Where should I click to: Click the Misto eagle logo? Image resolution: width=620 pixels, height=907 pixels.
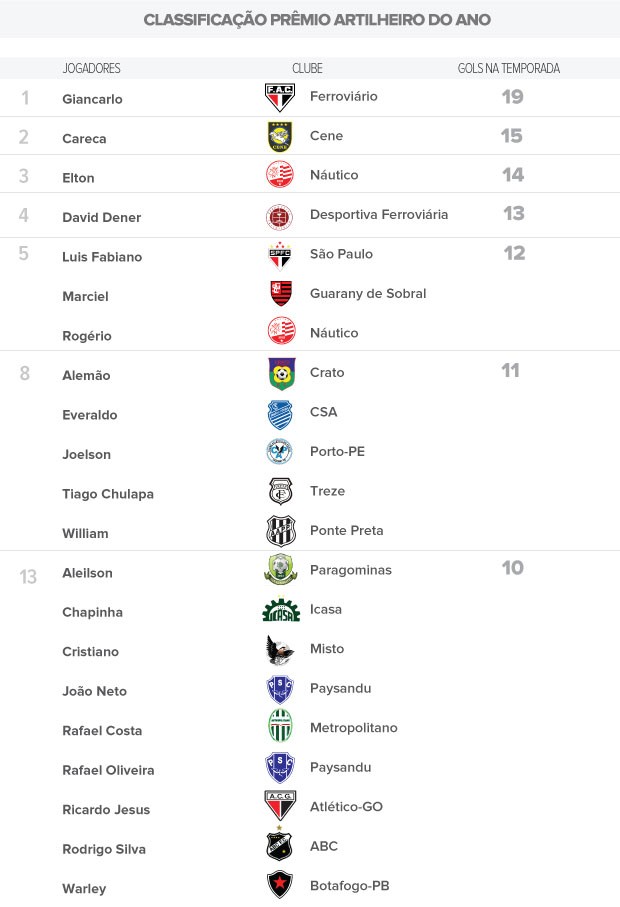pos(280,650)
